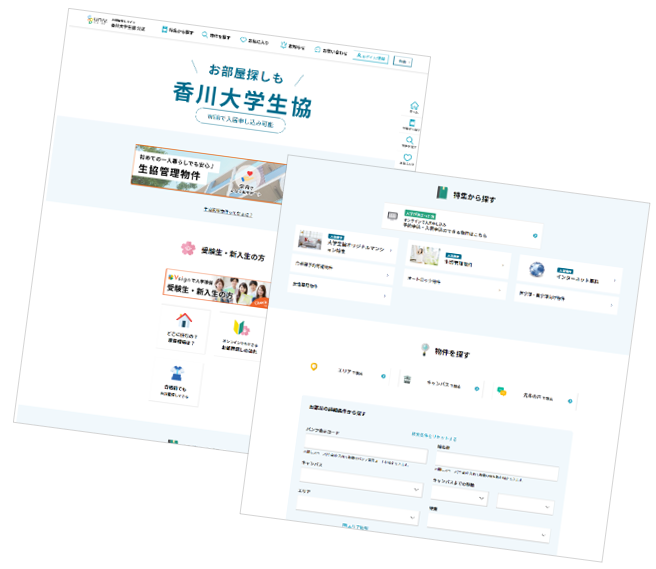Click the heart icon in right side rail
656x569 pixels.
point(407,159)
